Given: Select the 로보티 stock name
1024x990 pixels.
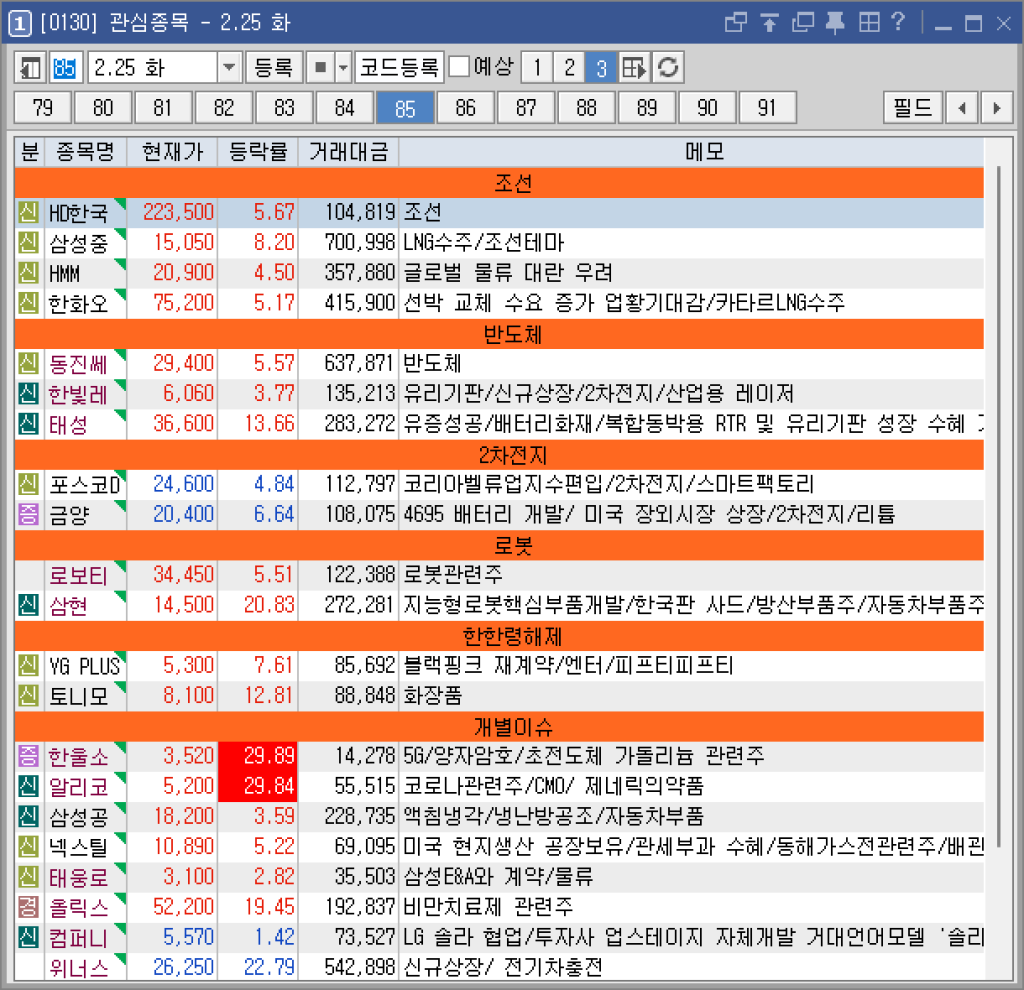Looking at the screenshot, I should (x=78, y=575).
